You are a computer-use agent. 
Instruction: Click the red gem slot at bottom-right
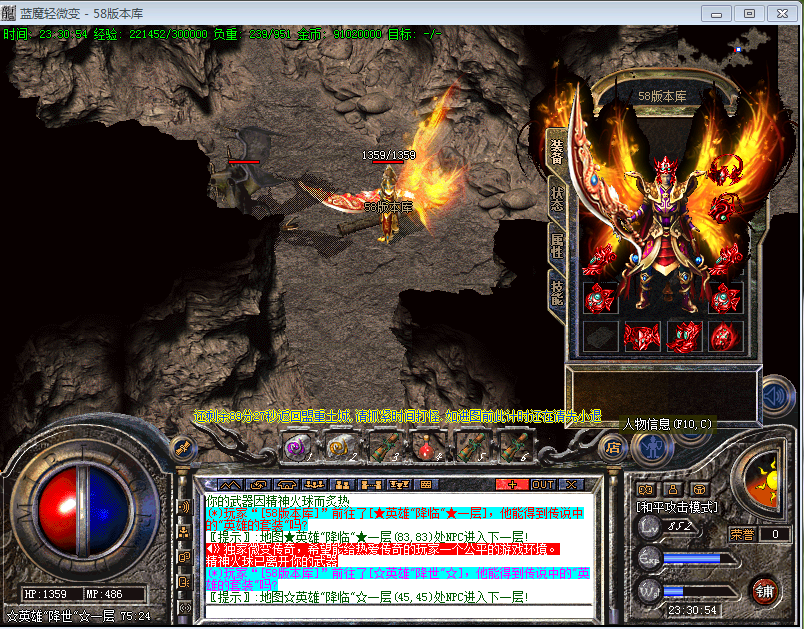(726, 337)
